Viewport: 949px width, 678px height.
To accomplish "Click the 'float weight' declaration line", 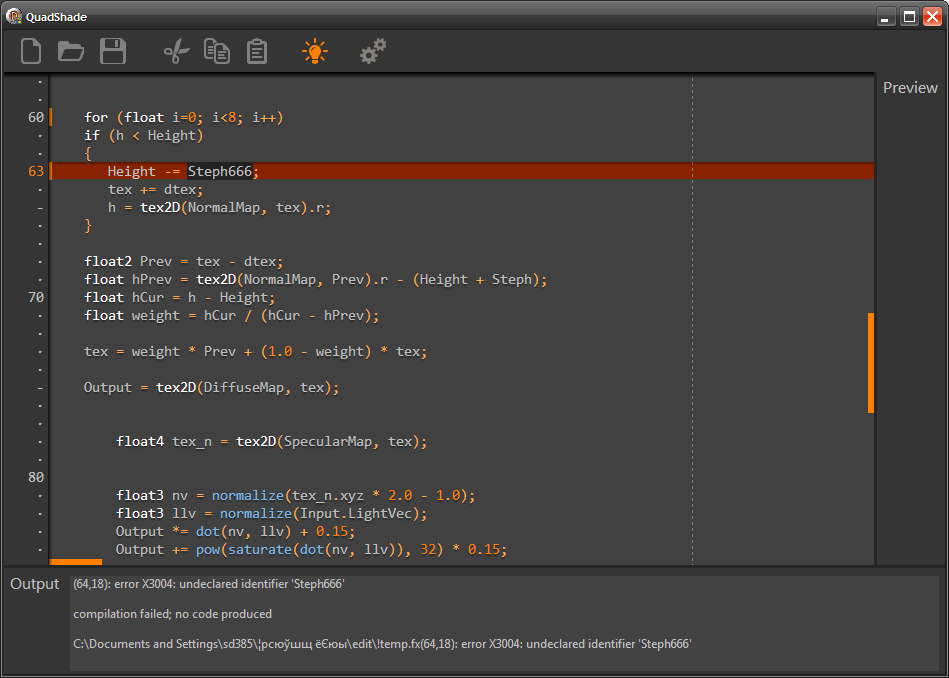I will (x=232, y=315).
